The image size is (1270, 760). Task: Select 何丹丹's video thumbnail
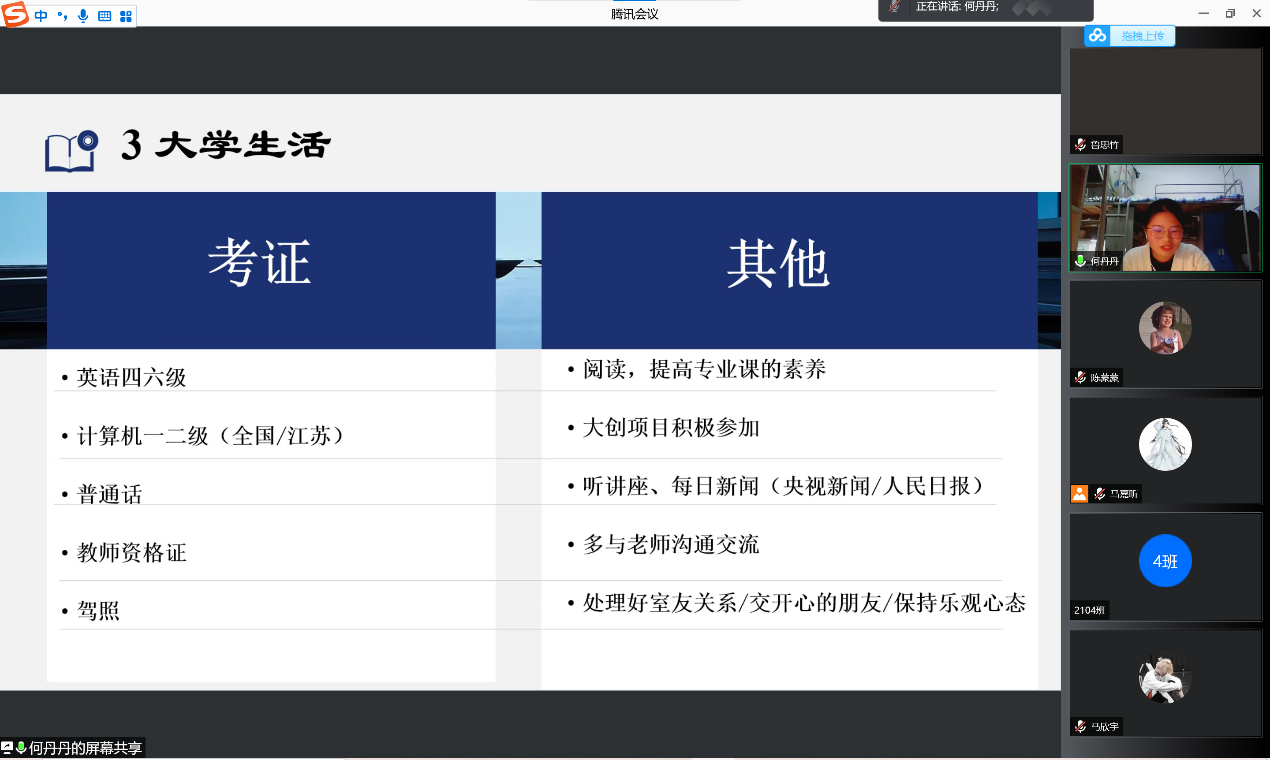1165,218
